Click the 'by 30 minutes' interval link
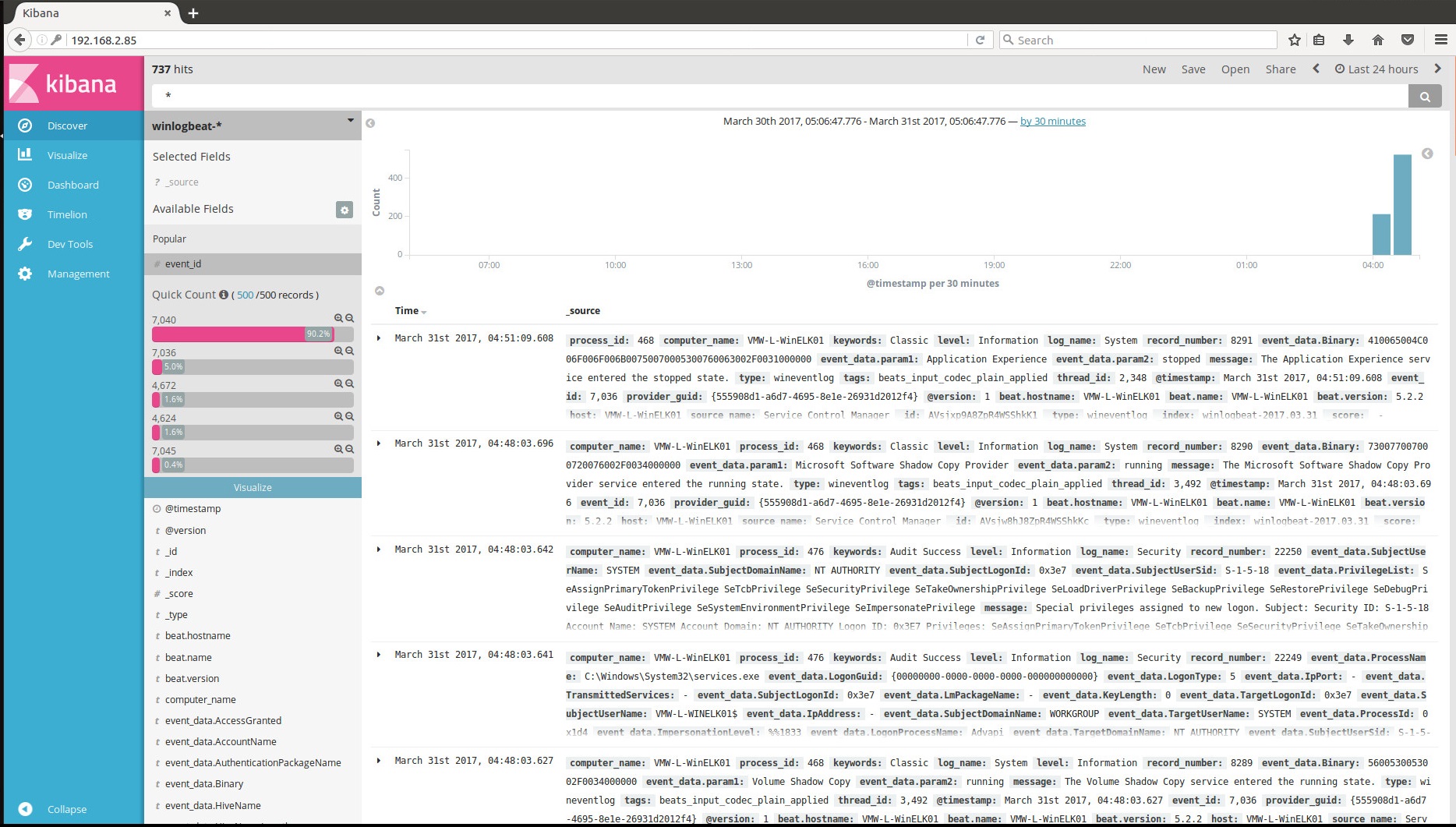1456x827 pixels. coord(1053,121)
